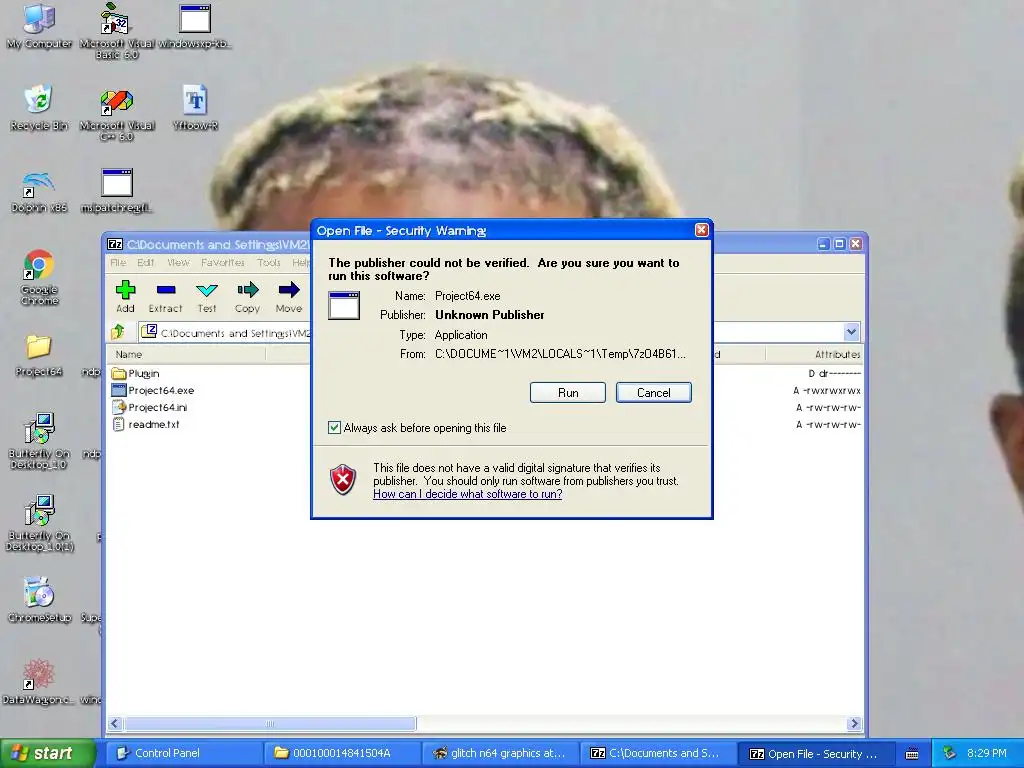The width and height of the screenshot is (1024, 768).
Task: Open the Tools menu in 7-Zip
Action: (268, 263)
